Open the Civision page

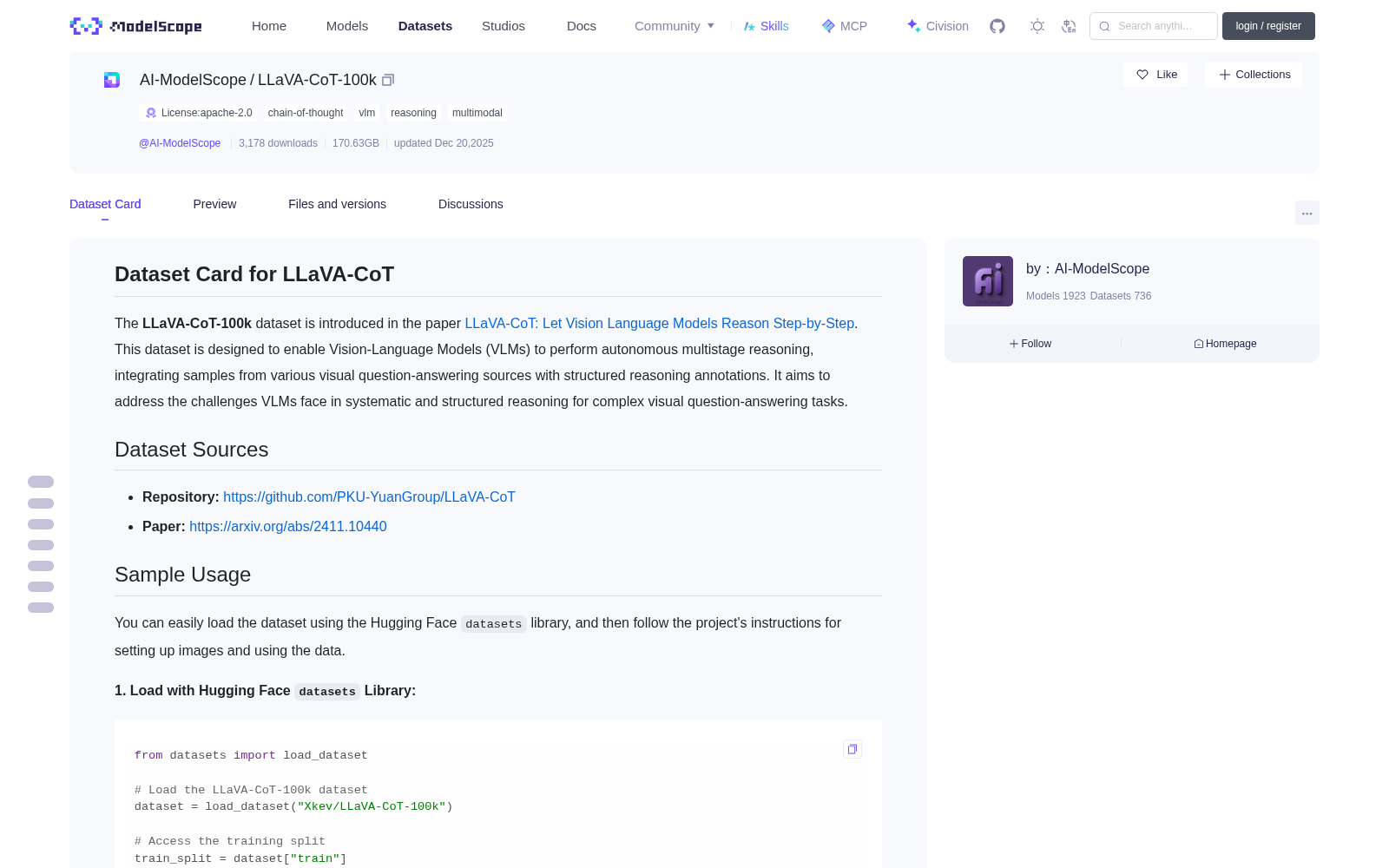[x=938, y=26]
